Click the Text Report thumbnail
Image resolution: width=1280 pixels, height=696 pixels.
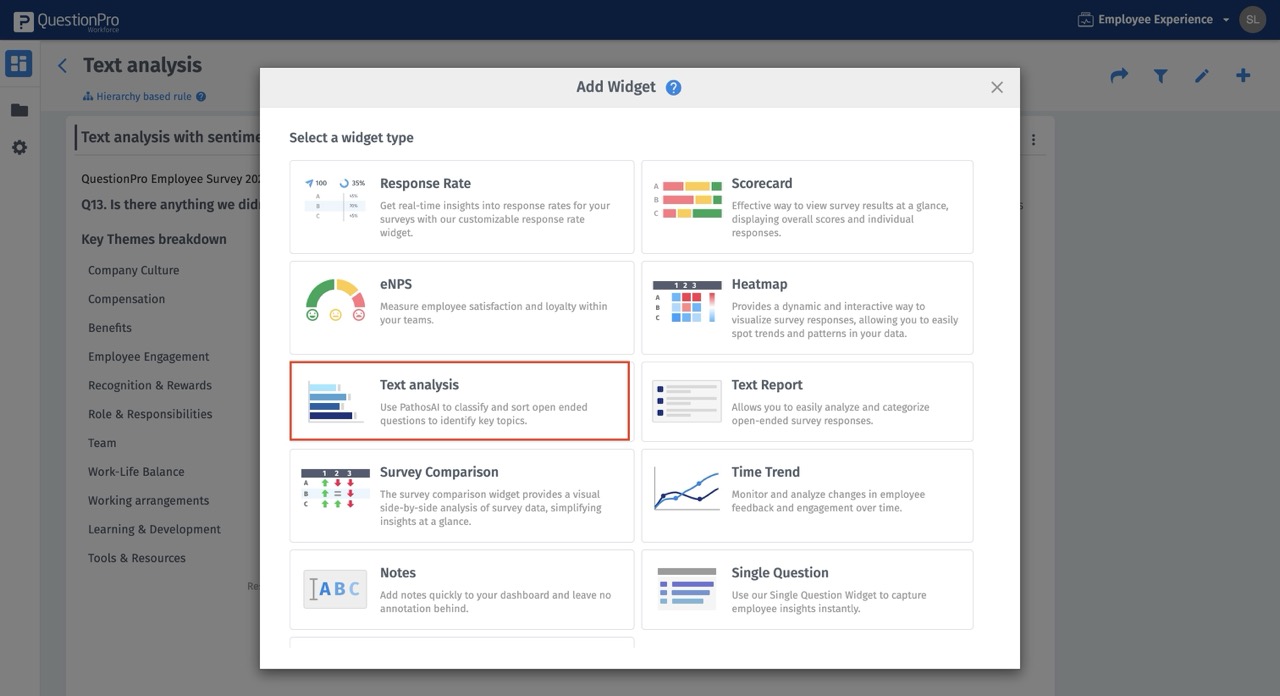tap(686, 401)
